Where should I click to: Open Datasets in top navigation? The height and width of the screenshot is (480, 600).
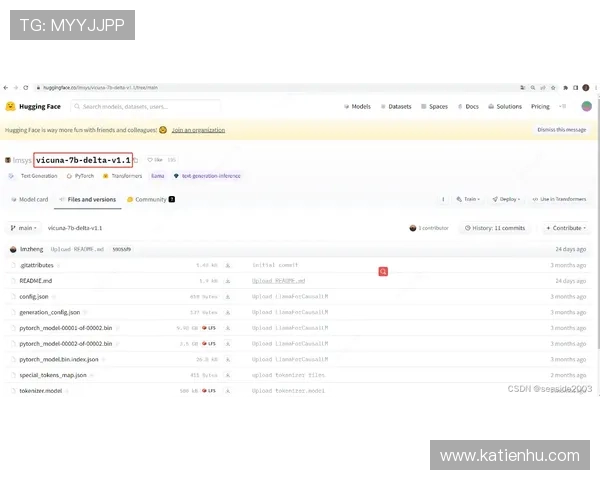click(x=396, y=106)
